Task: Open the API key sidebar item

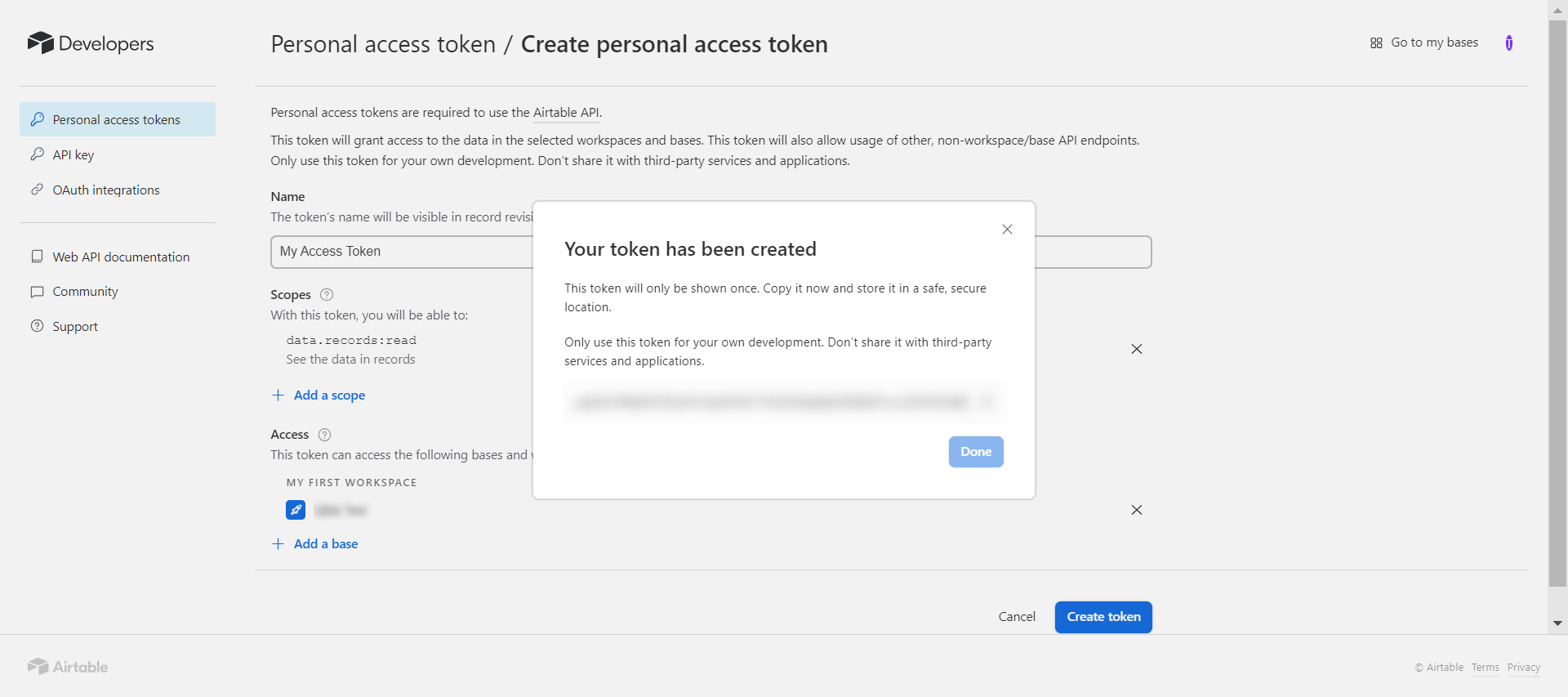Action: (x=73, y=155)
